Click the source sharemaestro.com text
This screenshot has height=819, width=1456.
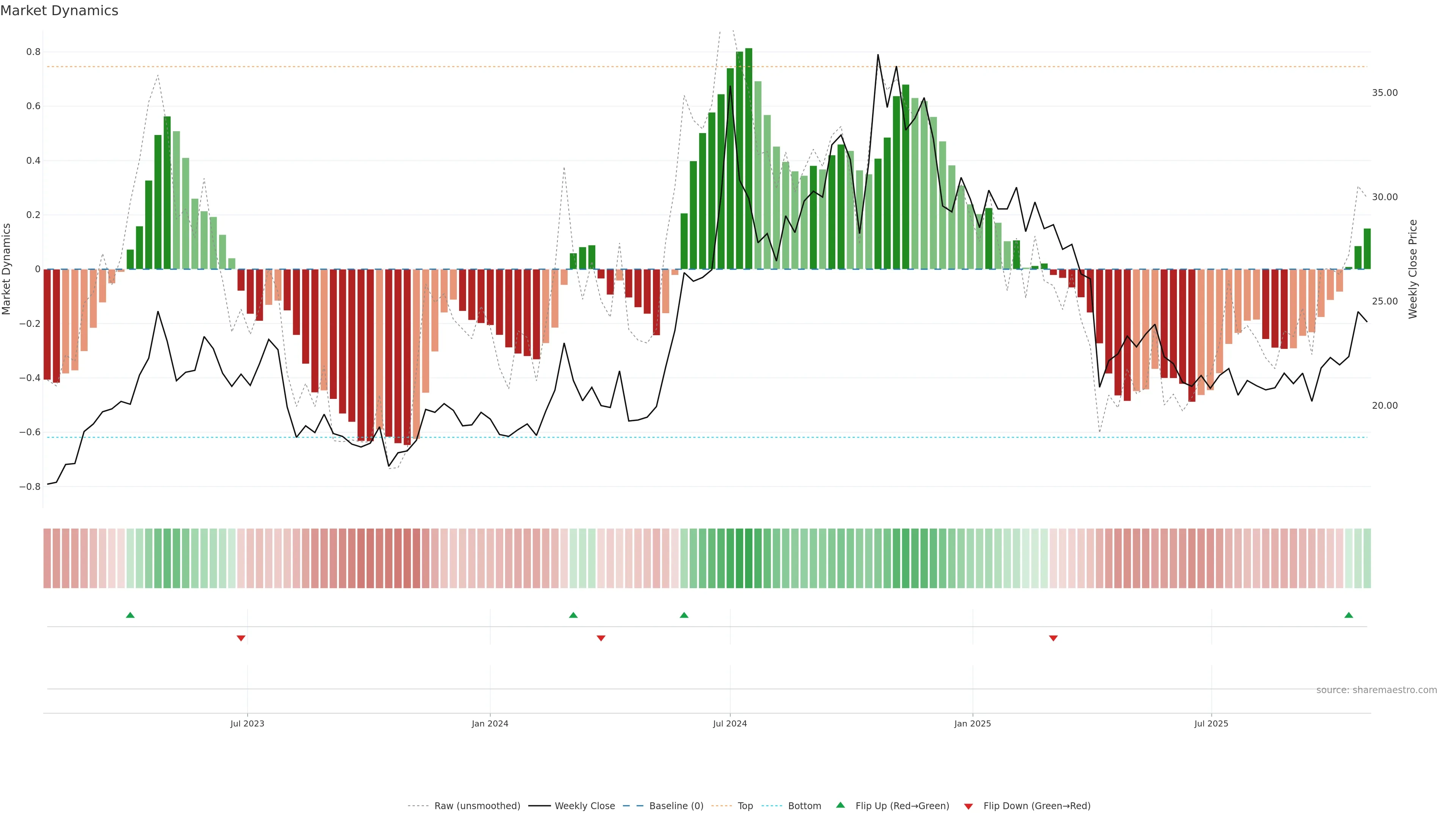point(1376,690)
